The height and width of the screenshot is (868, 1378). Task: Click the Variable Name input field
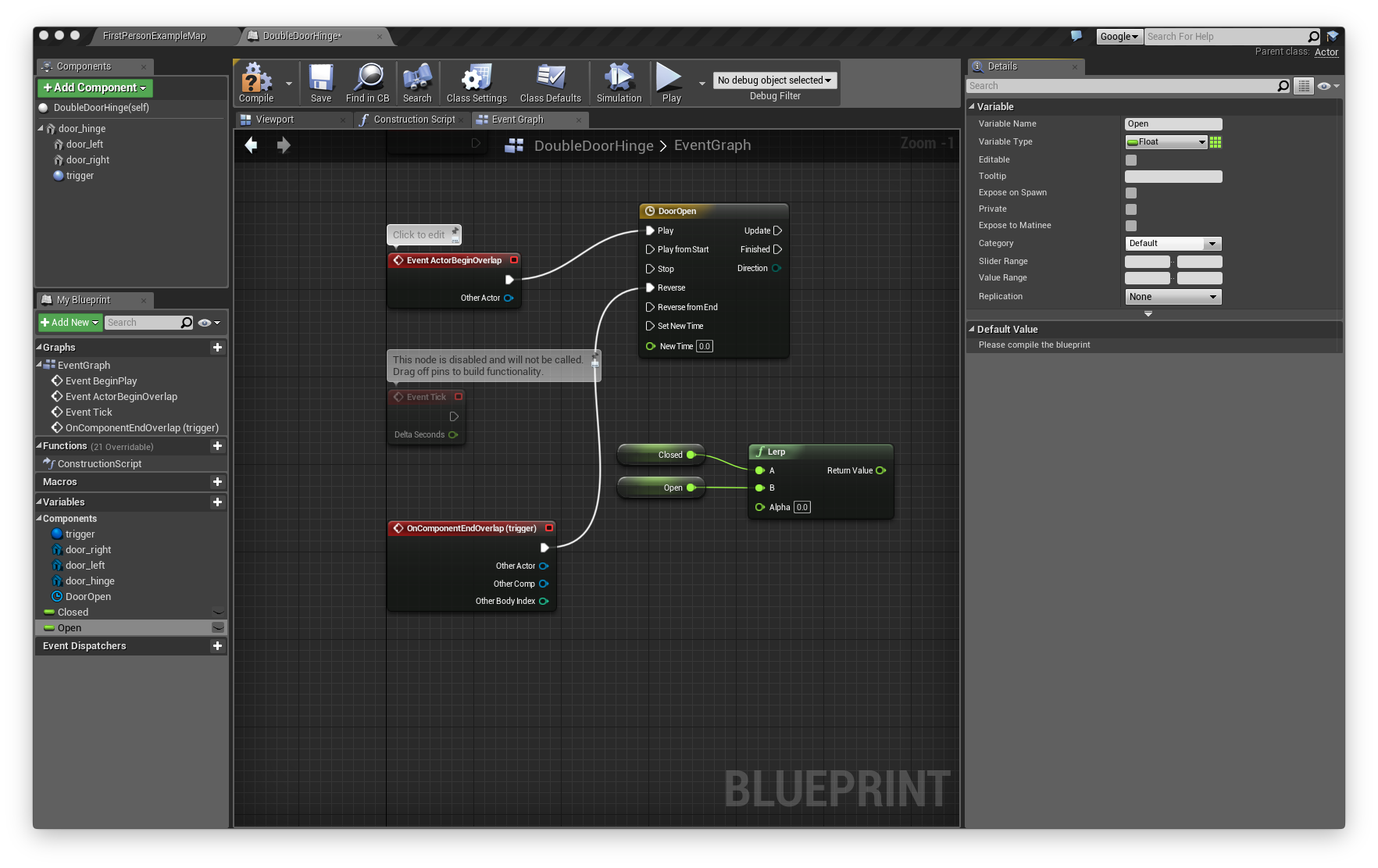1173,124
